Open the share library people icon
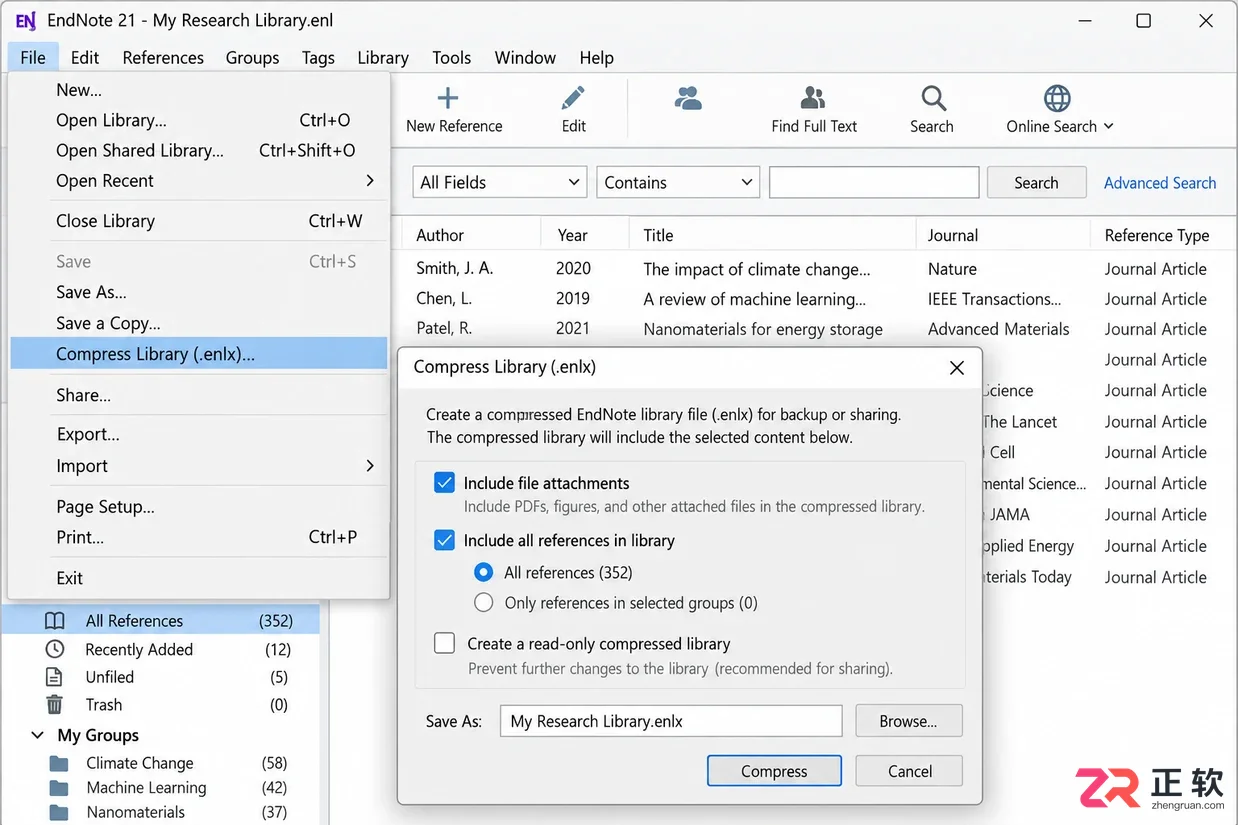 click(x=688, y=98)
